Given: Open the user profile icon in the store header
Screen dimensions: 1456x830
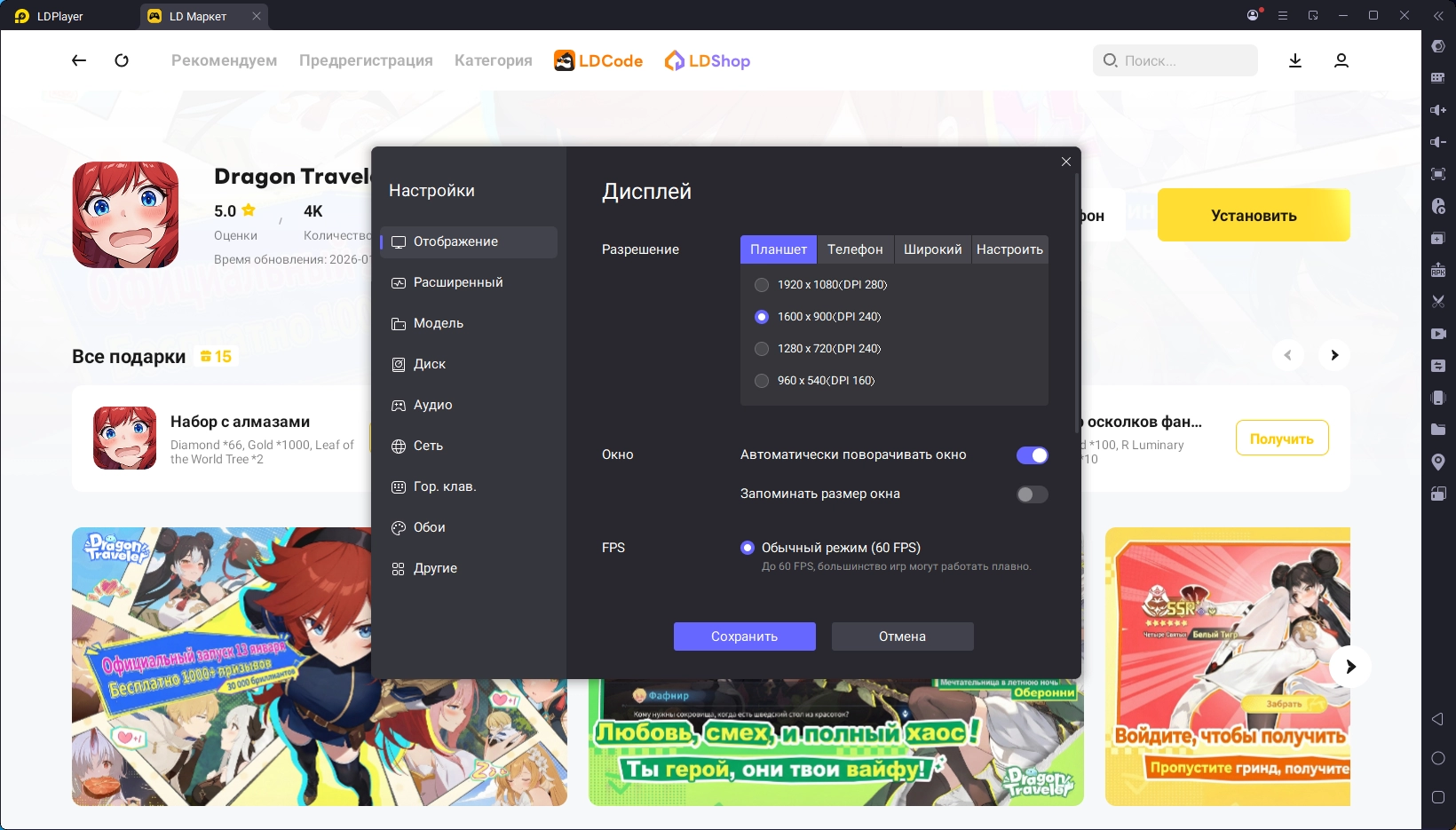Looking at the screenshot, I should coord(1341,60).
